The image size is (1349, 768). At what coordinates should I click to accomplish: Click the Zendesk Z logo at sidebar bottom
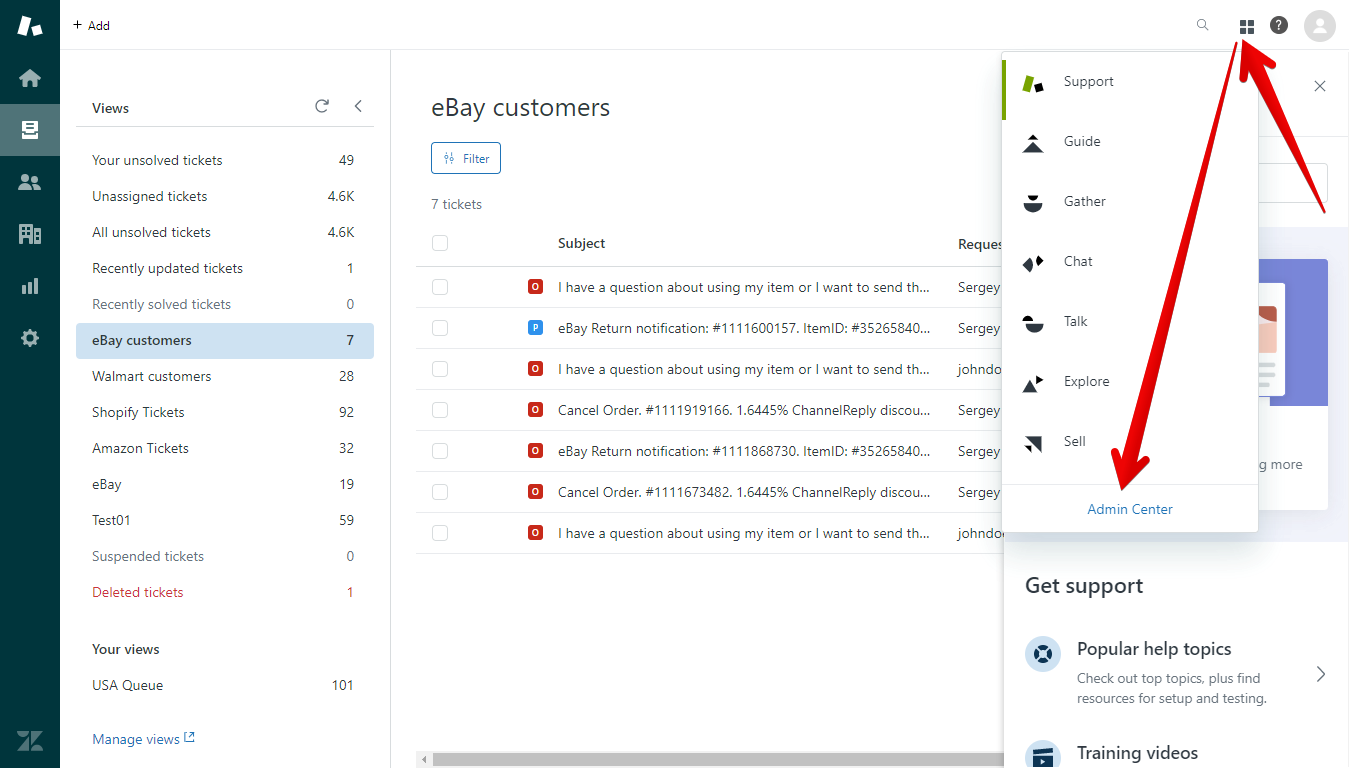point(30,741)
